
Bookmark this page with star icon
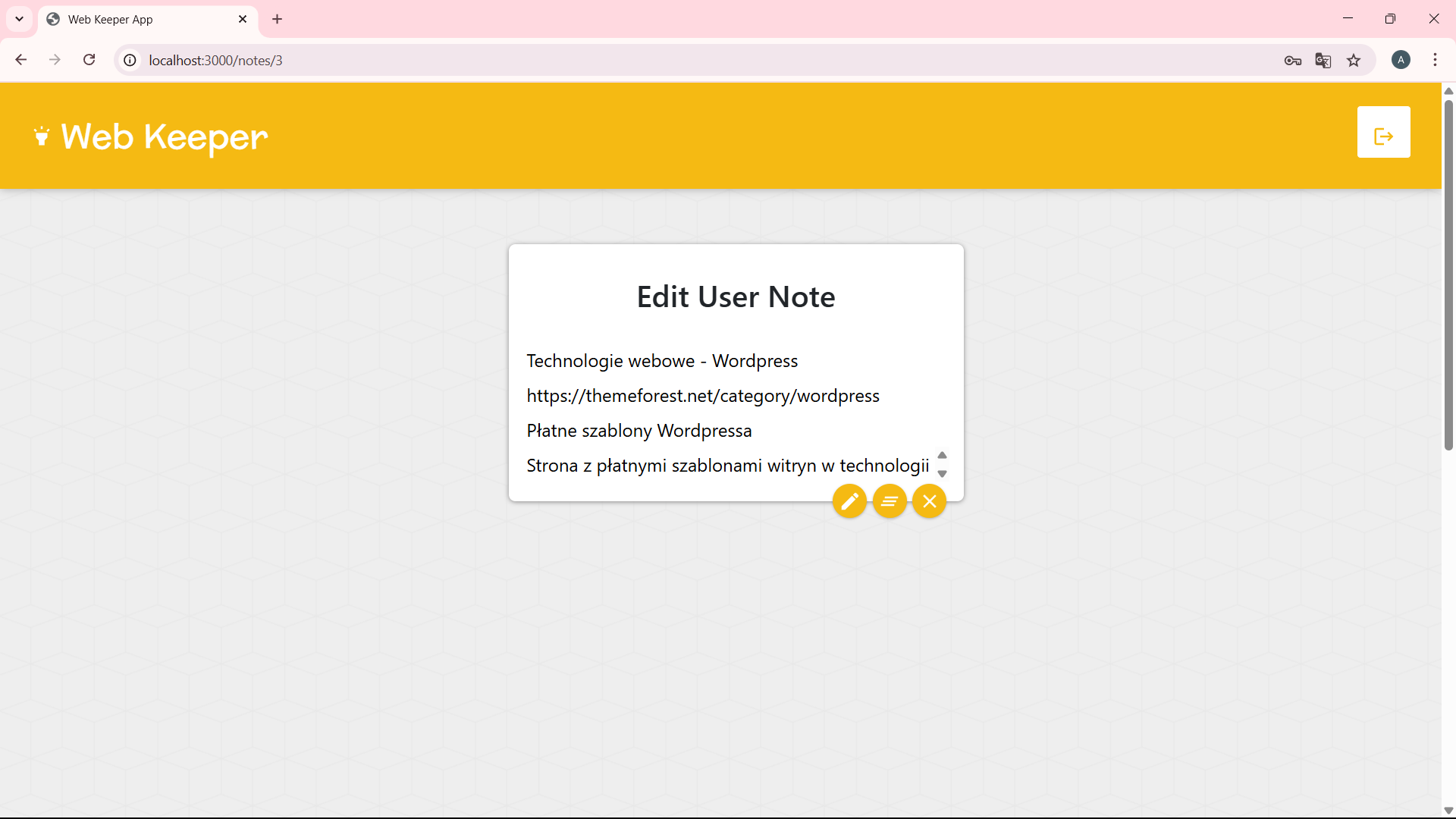click(1354, 61)
